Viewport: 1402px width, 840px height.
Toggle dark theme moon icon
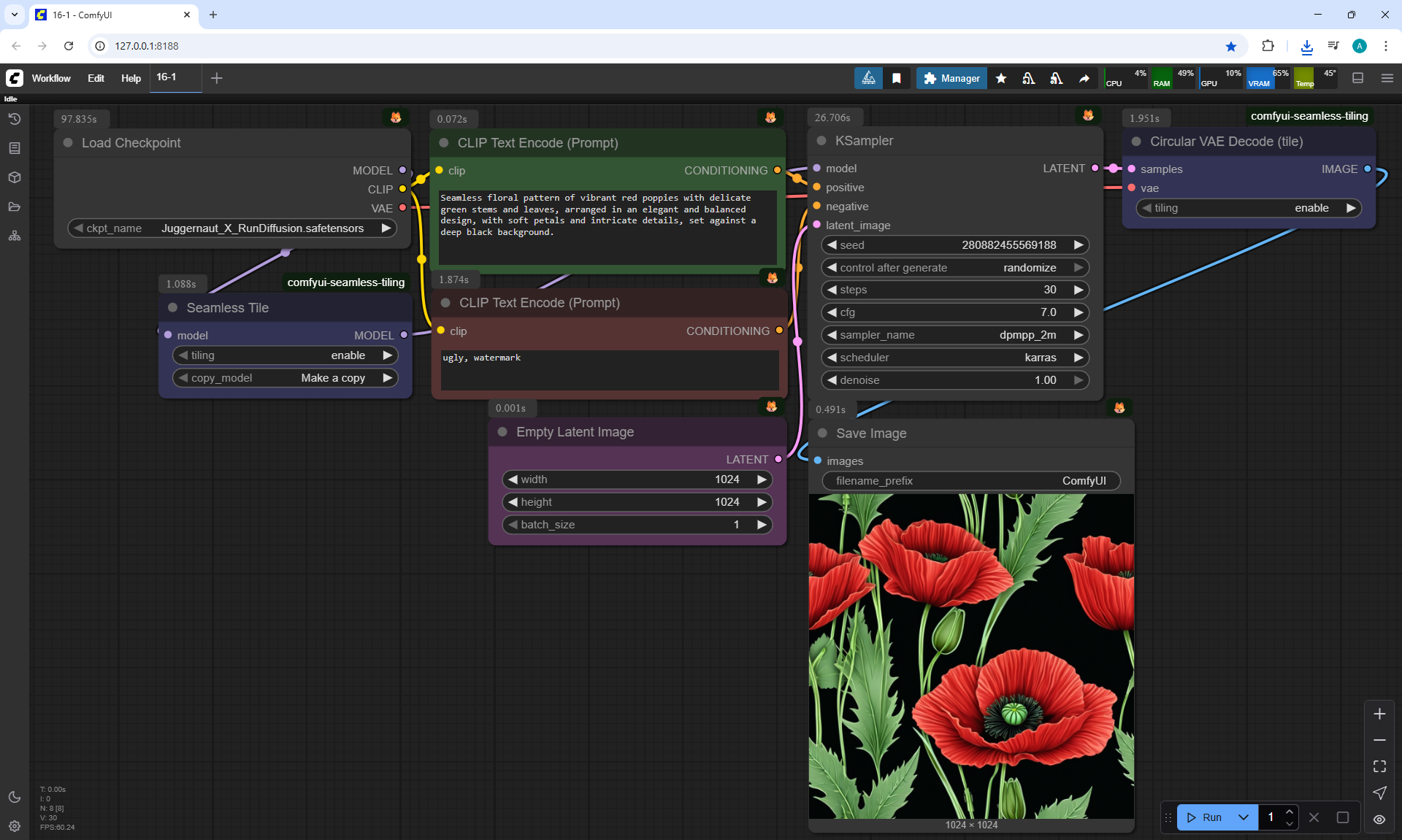coord(15,797)
